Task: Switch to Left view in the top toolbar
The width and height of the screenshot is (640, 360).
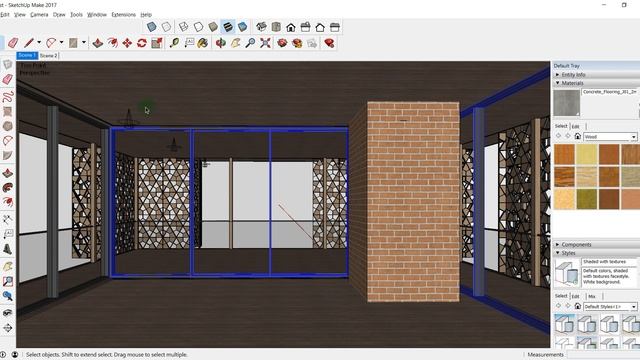Action: tap(335, 27)
